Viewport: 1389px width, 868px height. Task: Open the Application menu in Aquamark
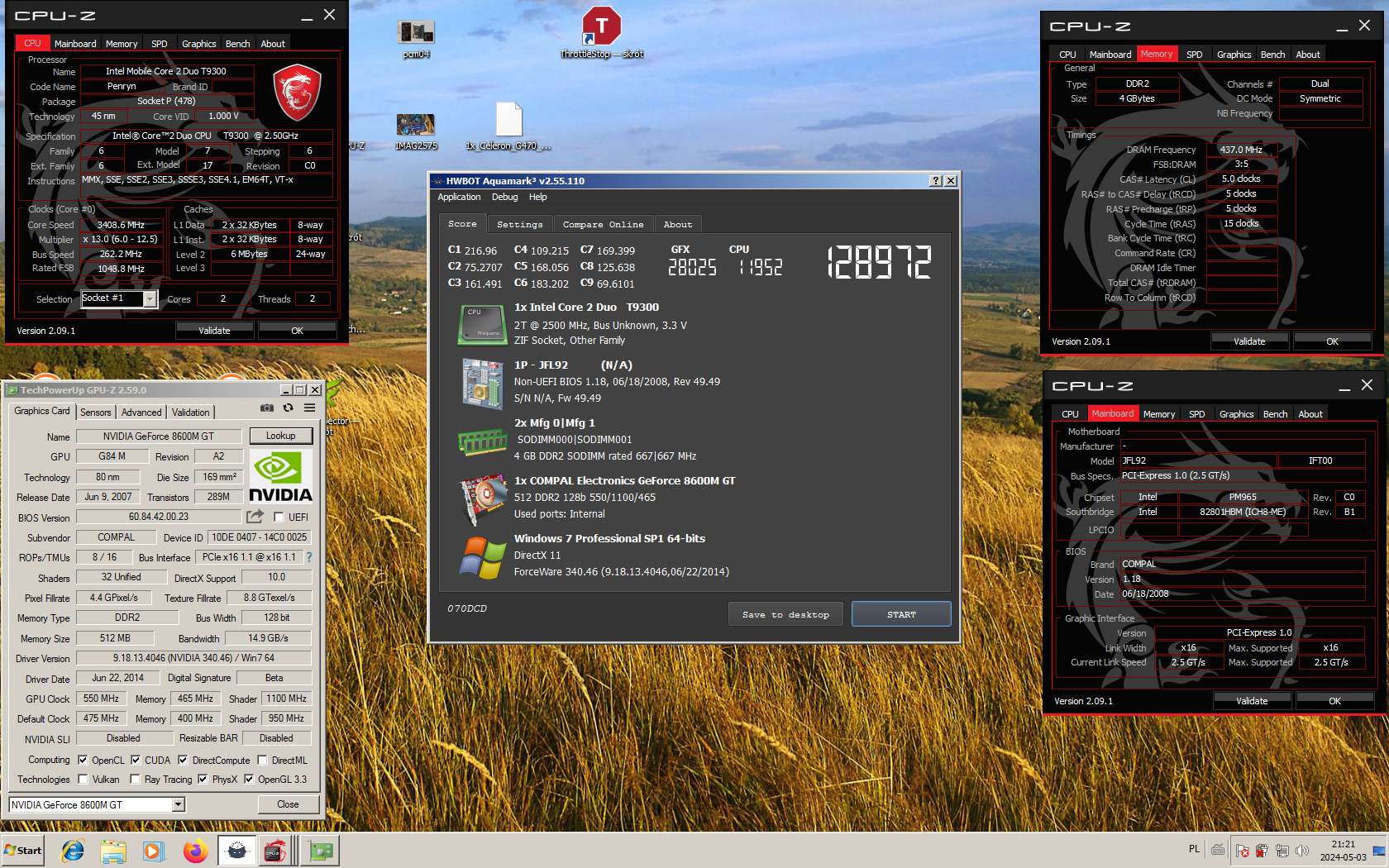(459, 197)
